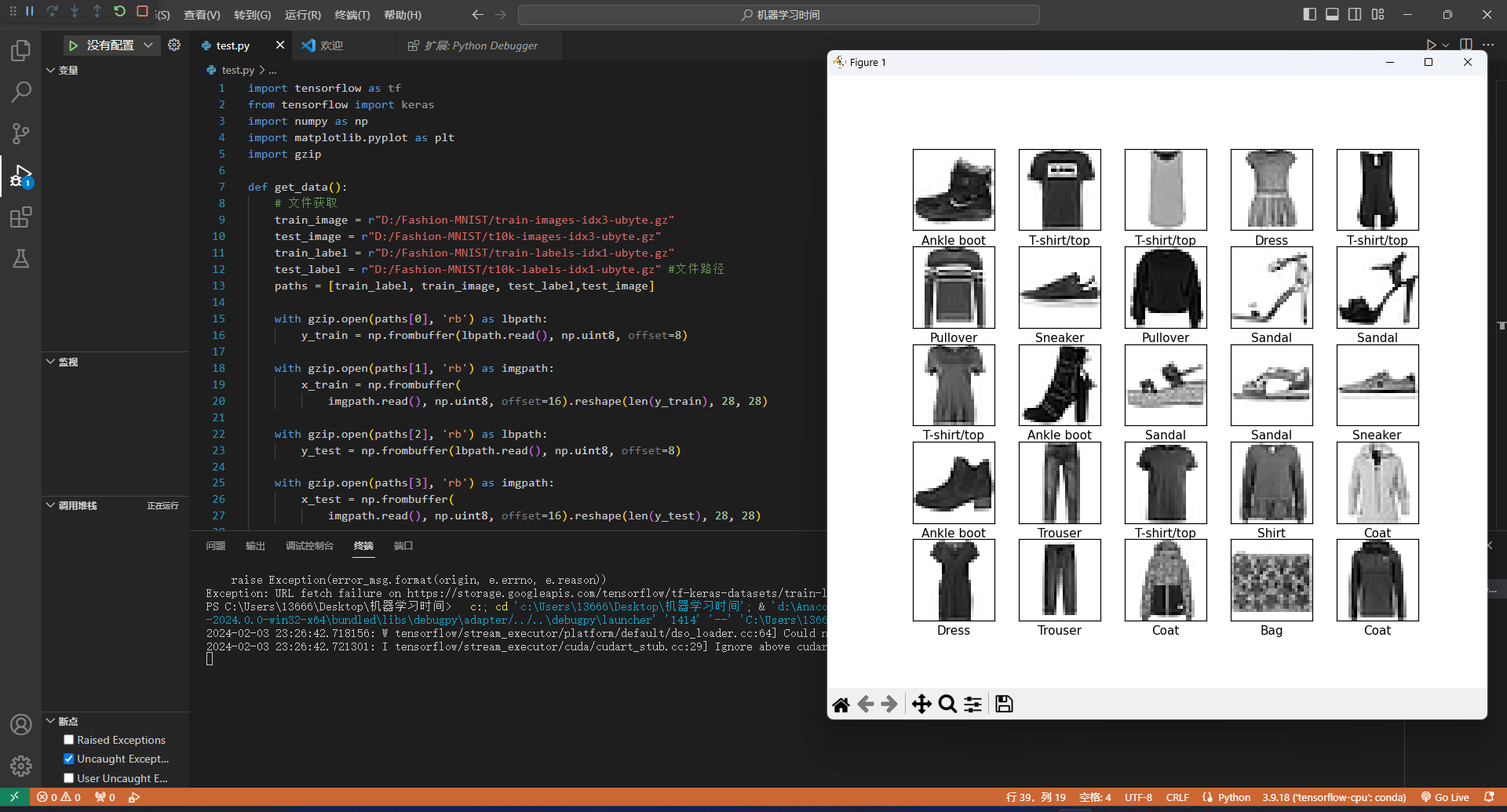Switch to the 调试控制台 panel tab
Image resolution: width=1507 pixels, height=812 pixels.
coord(309,546)
